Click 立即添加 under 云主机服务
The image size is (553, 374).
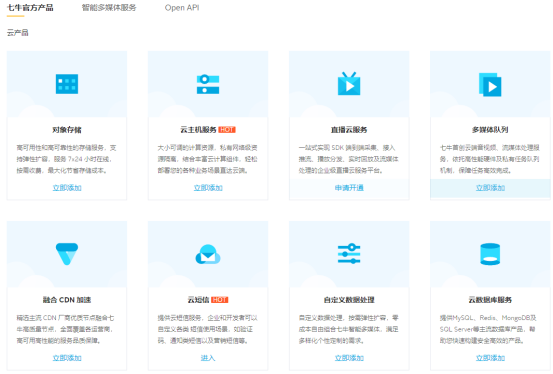(x=208, y=188)
